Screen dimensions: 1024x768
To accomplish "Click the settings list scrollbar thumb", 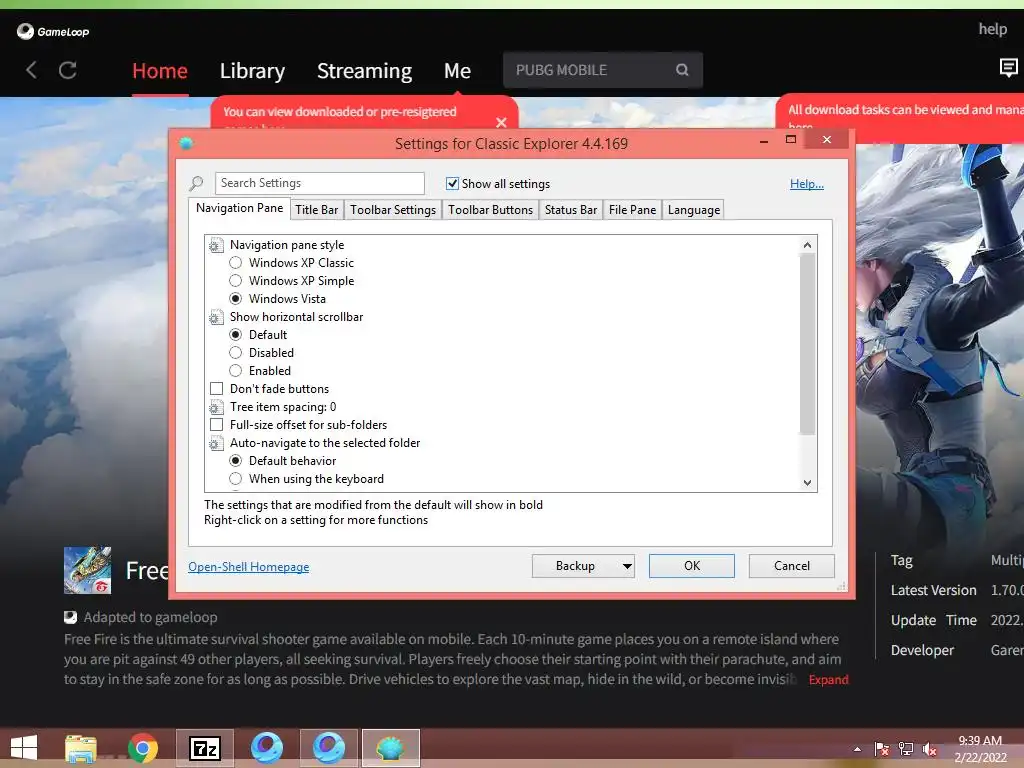I will 807,344.
